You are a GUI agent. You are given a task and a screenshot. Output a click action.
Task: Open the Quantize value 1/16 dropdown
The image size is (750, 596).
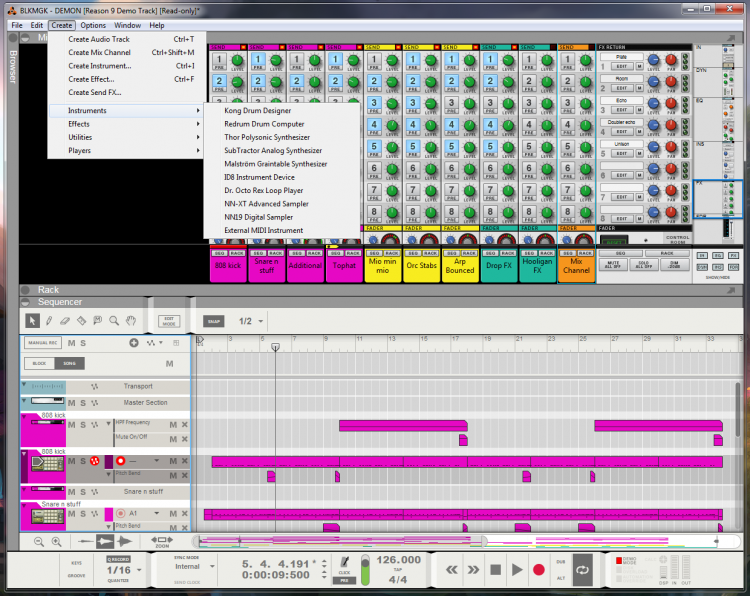[139, 570]
